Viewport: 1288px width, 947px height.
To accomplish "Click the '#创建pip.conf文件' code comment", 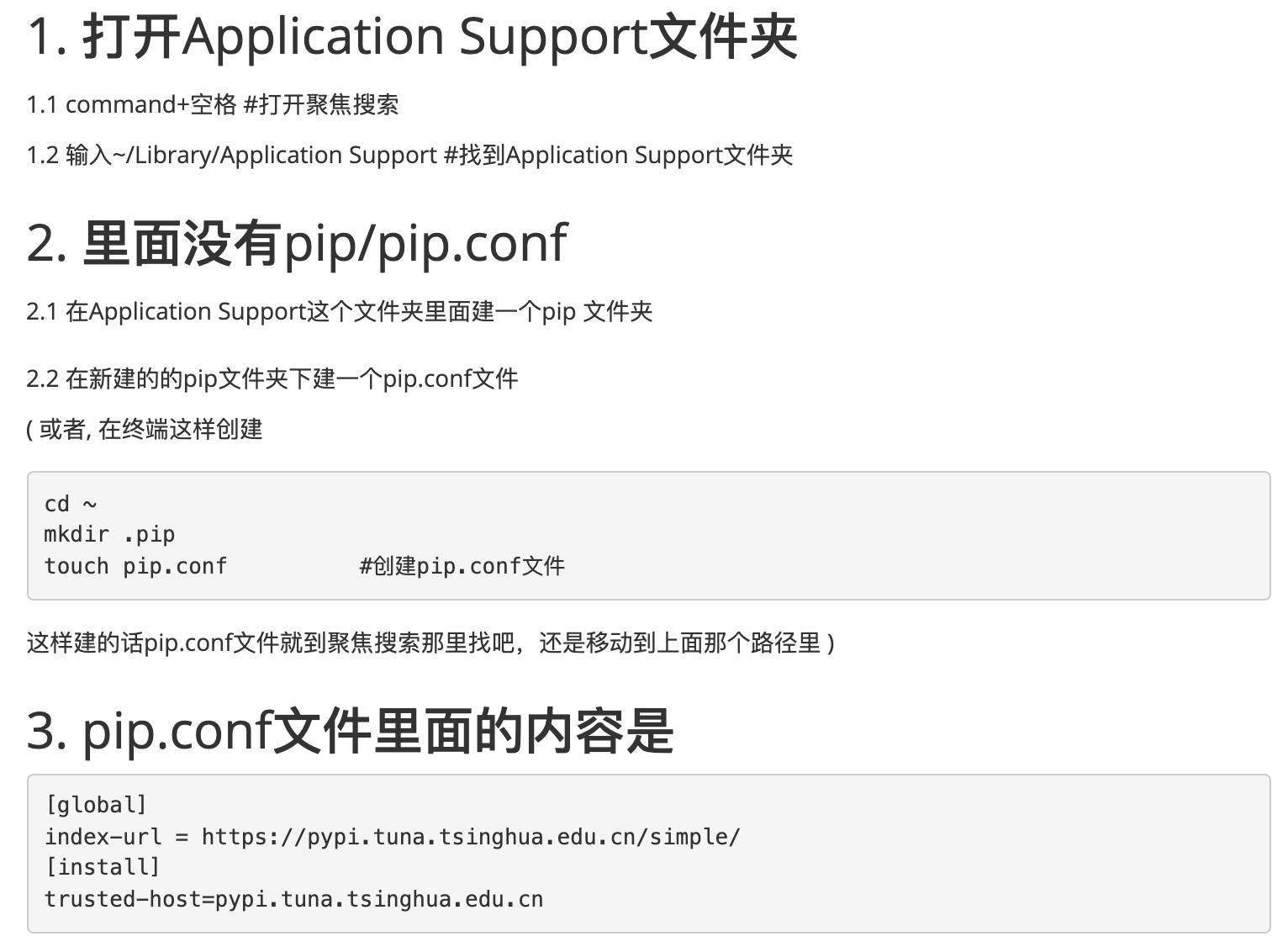I will [462, 566].
